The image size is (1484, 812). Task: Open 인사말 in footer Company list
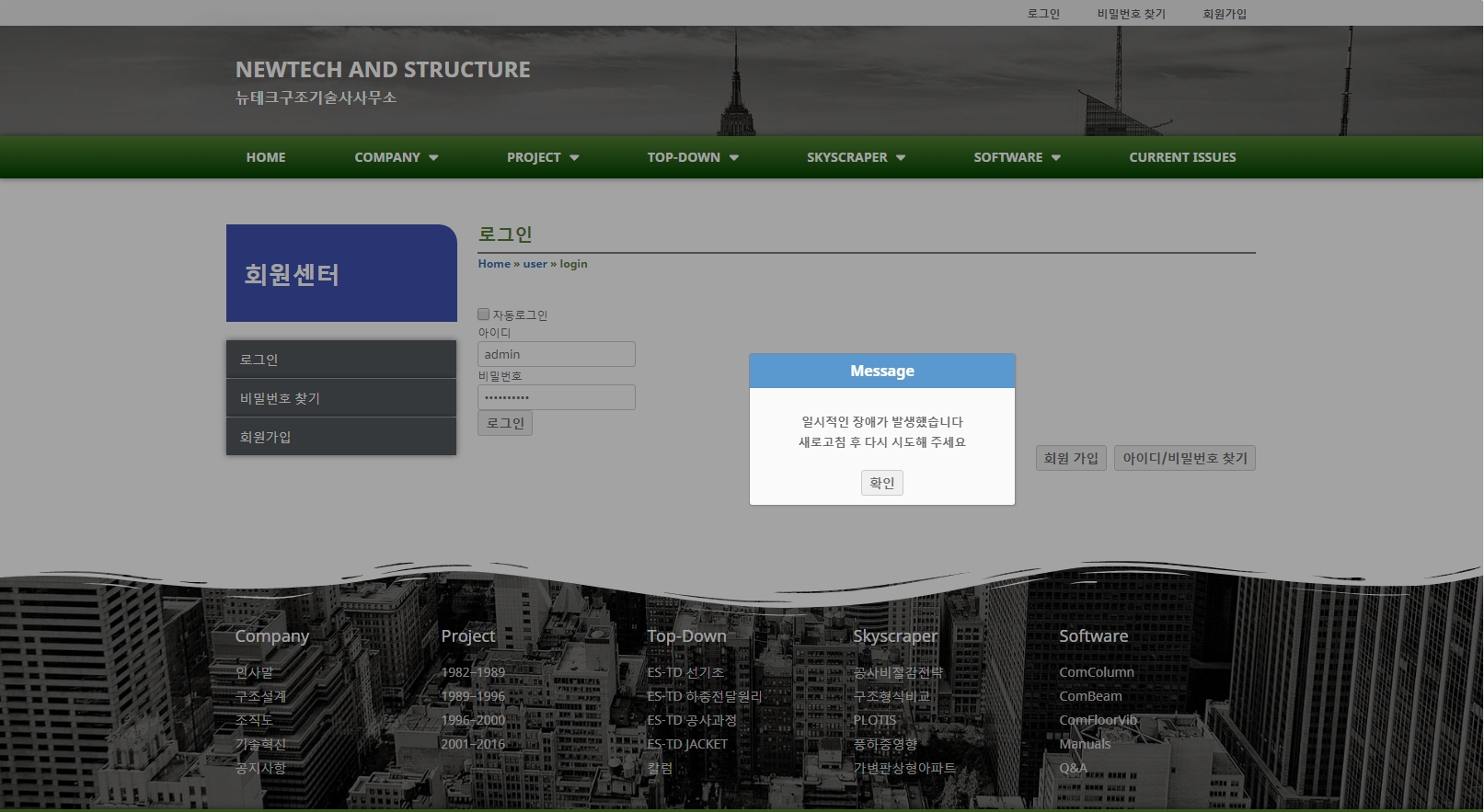point(254,672)
